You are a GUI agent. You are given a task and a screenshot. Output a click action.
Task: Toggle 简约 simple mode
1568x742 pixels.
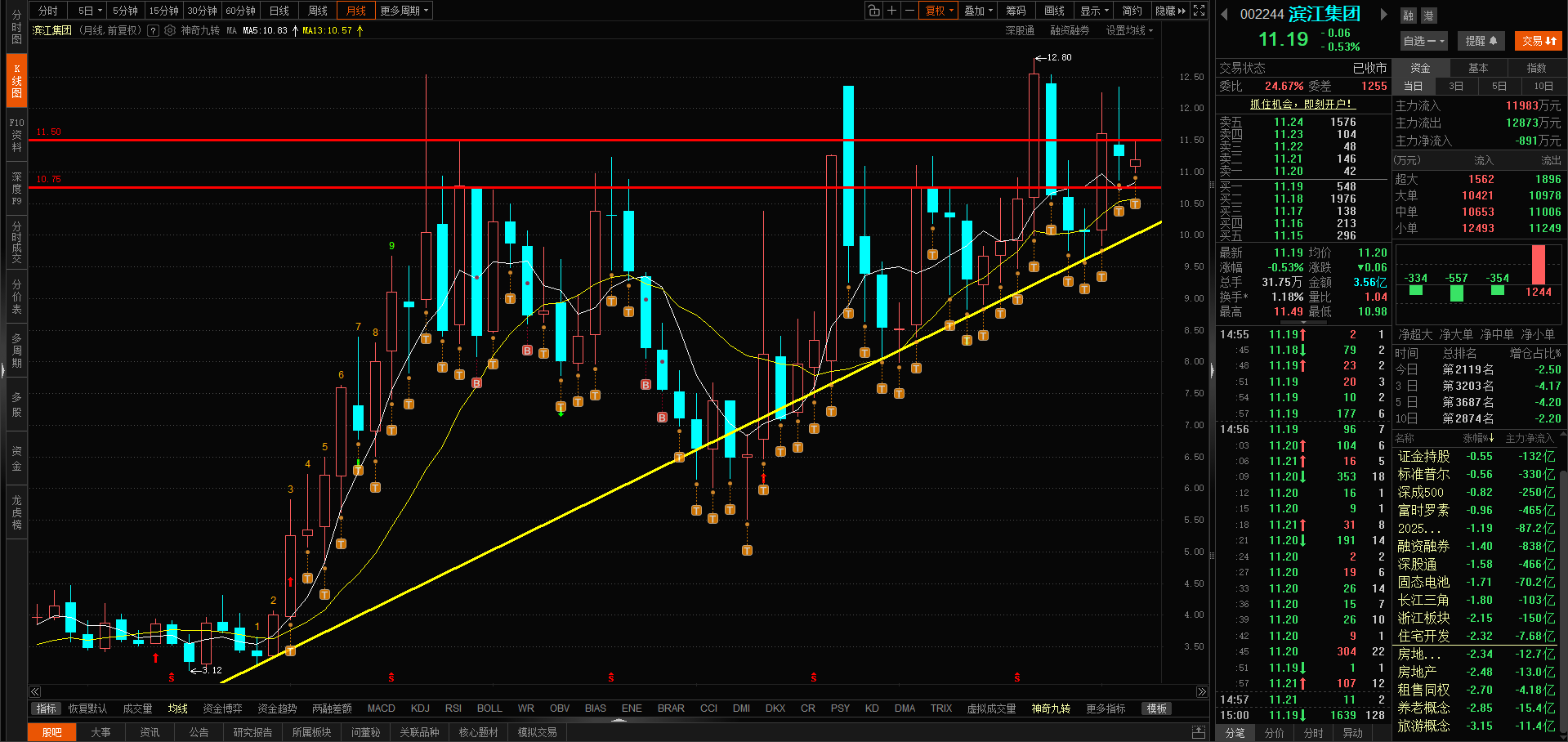tap(1132, 11)
